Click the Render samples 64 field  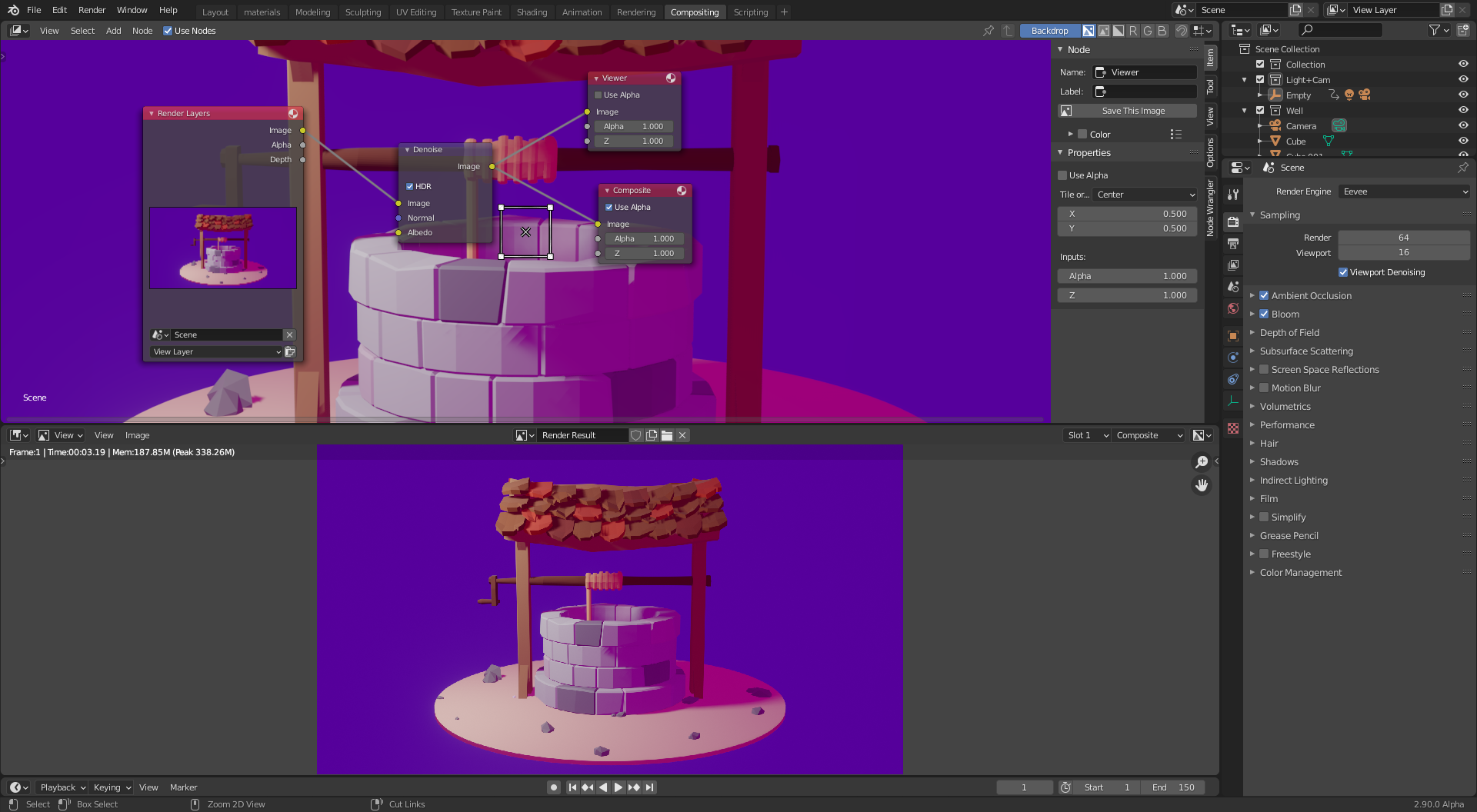1404,238
